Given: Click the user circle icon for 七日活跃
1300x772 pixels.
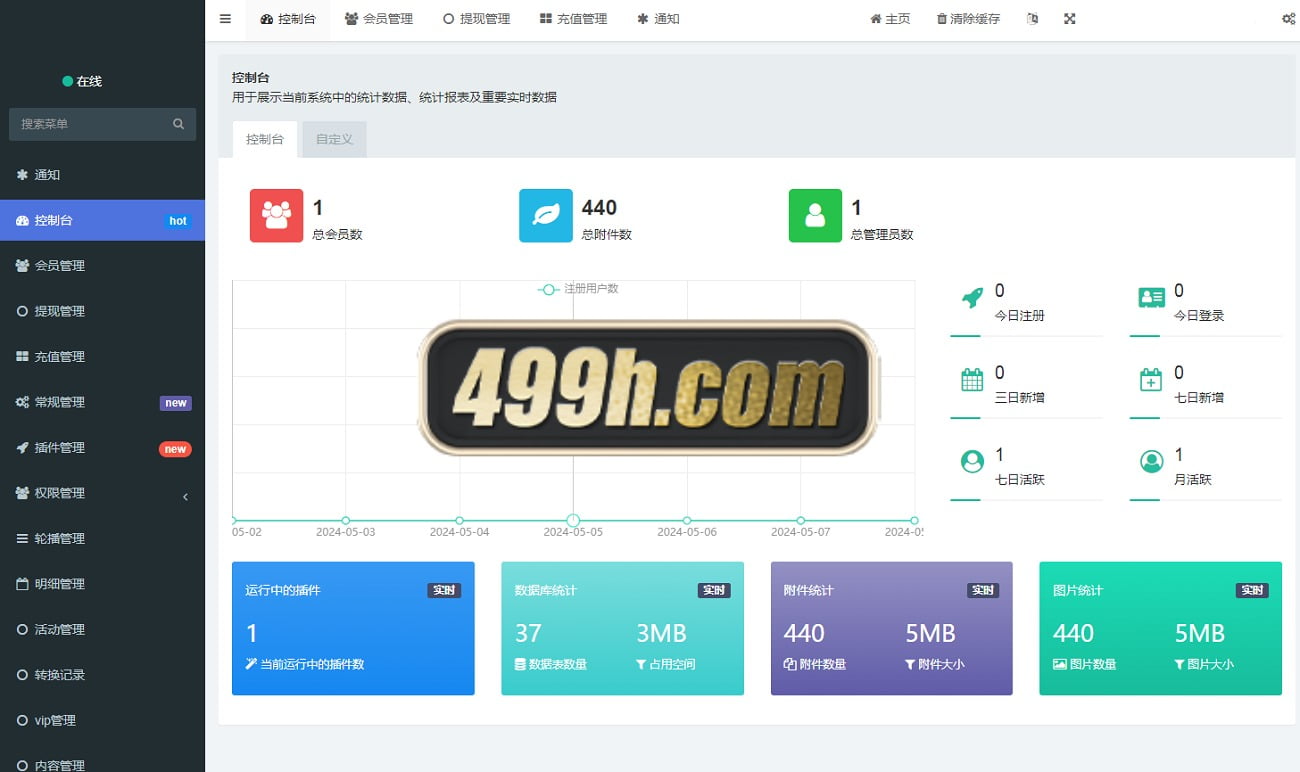Looking at the screenshot, I should tap(972, 462).
